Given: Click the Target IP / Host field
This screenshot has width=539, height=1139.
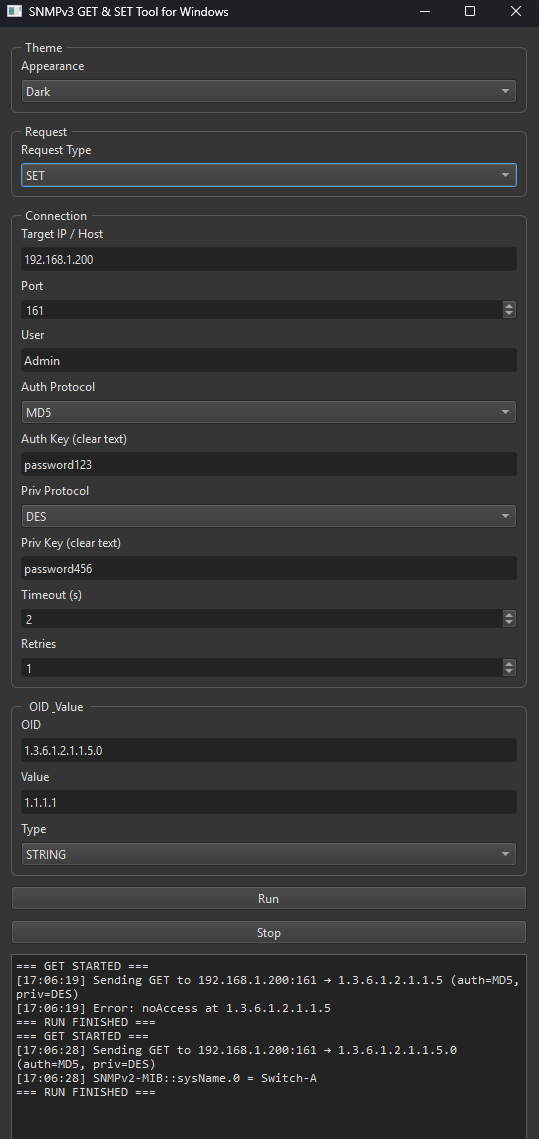Looking at the screenshot, I should [x=268, y=259].
